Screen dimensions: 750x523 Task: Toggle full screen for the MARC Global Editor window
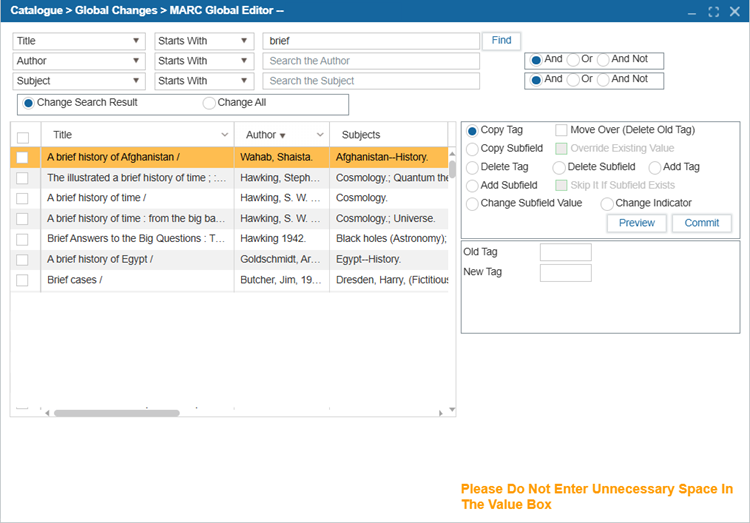pyautogui.click(x=713, y=12)
